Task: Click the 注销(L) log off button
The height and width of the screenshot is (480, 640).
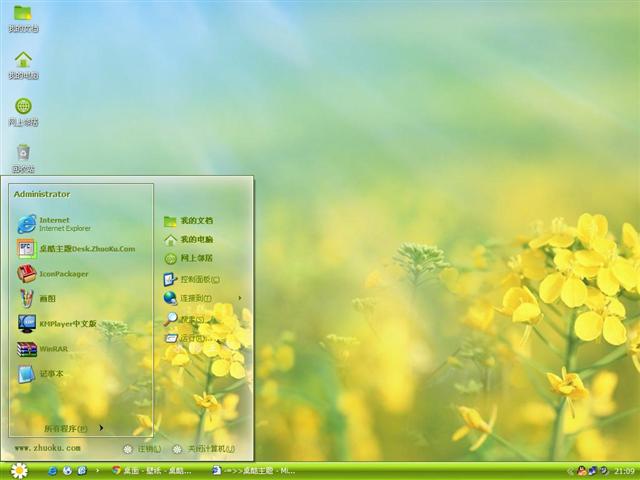Action: click(x=142, y=449)
